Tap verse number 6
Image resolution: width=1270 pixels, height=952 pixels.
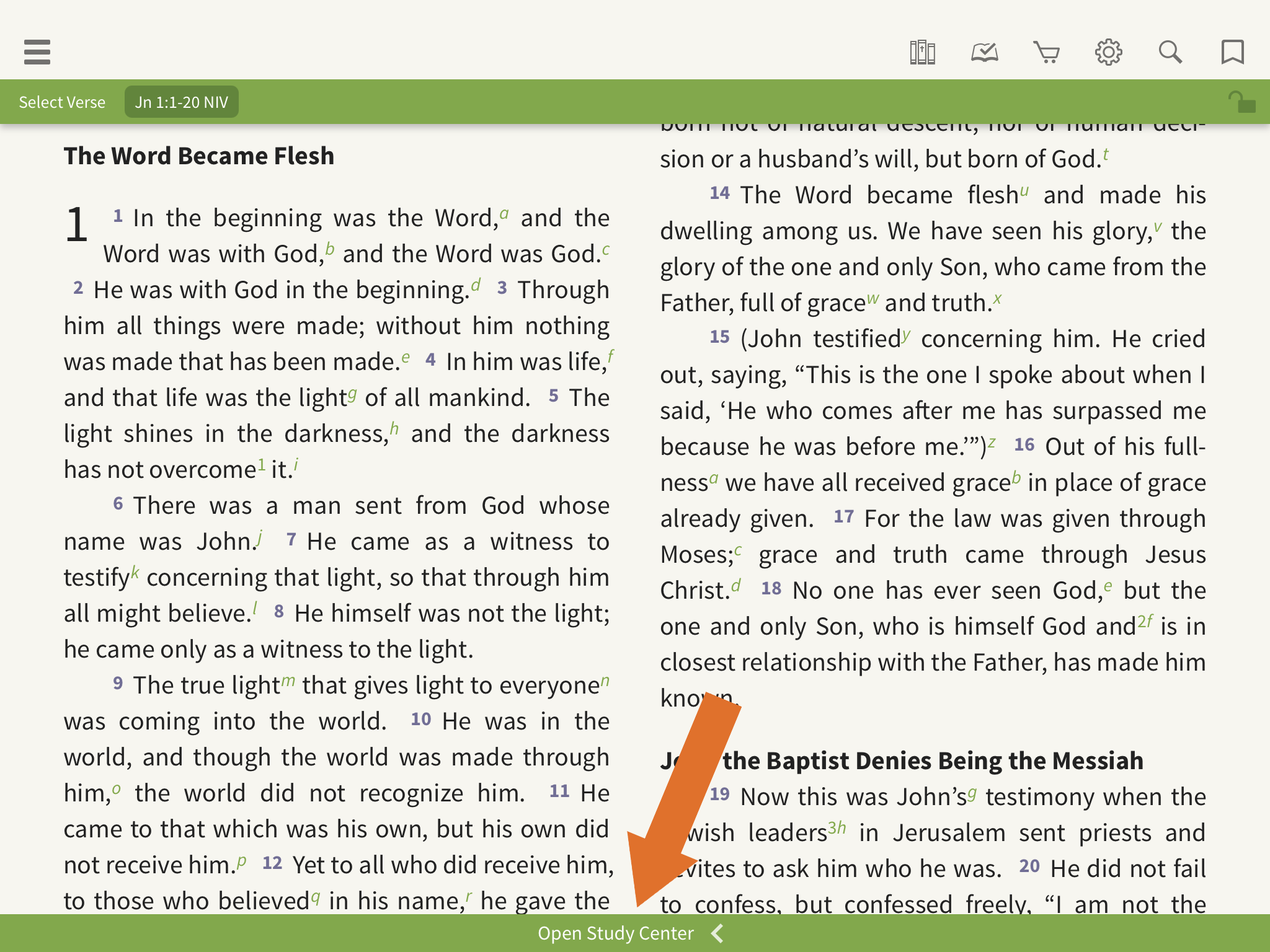tap(118, 503)
